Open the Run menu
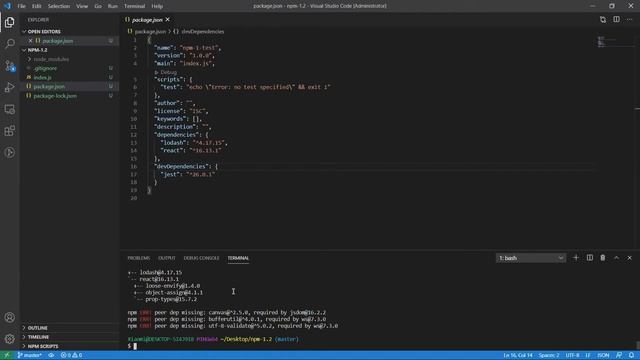 click(x=113, y=6)
